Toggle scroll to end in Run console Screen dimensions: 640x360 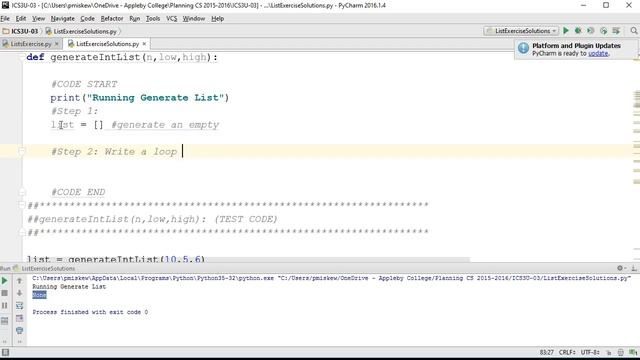(19, 318)
